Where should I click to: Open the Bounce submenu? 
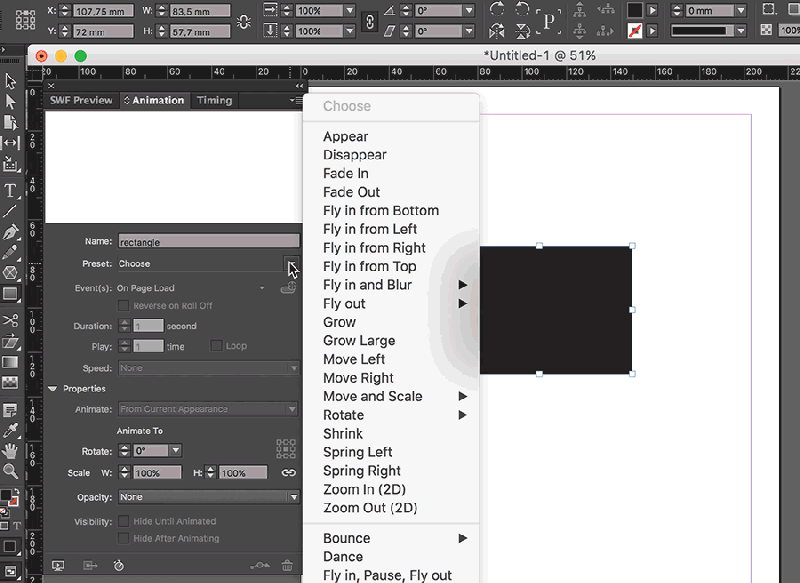[391, 538]
